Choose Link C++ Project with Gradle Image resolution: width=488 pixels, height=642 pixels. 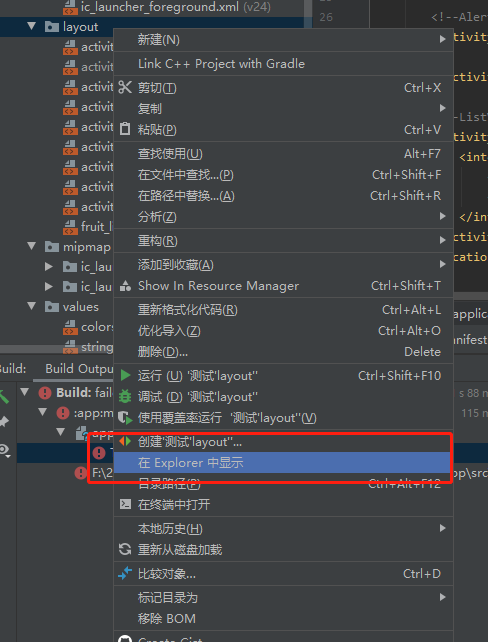[283, 63]
